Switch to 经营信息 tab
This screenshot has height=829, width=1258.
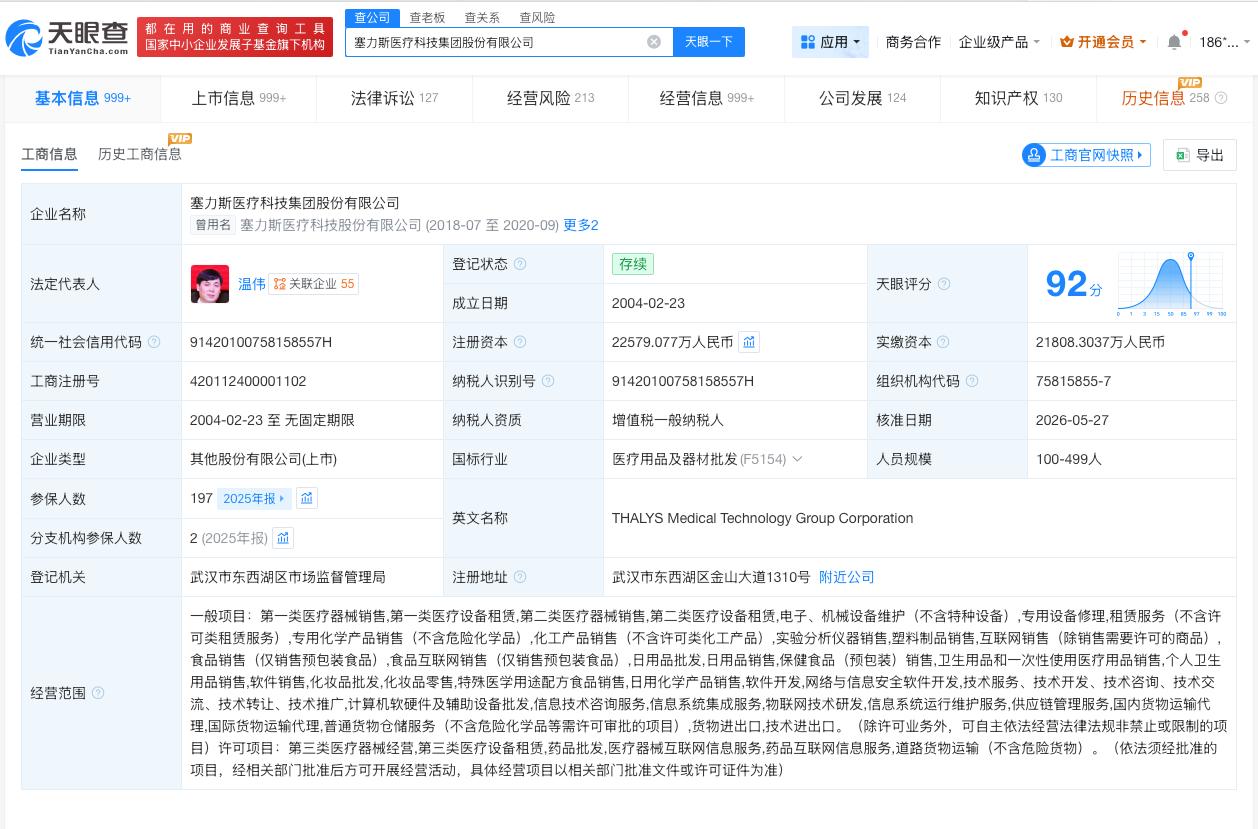(x=707, y=98)
